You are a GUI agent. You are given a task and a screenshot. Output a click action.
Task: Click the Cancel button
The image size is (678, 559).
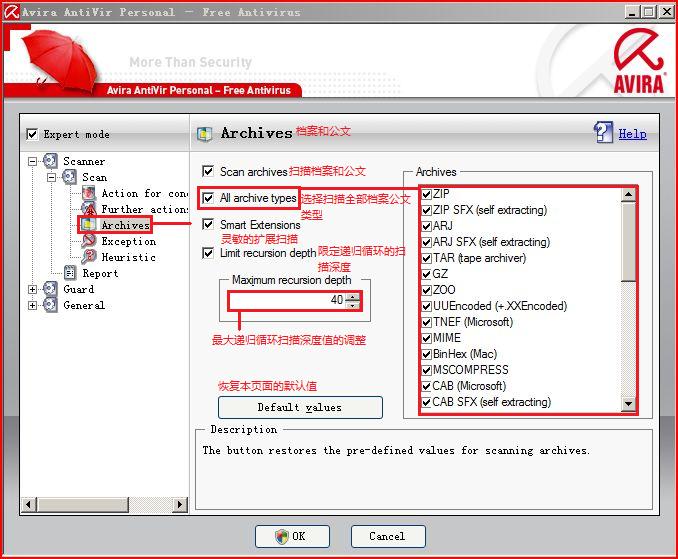click(x=388, y=537)
